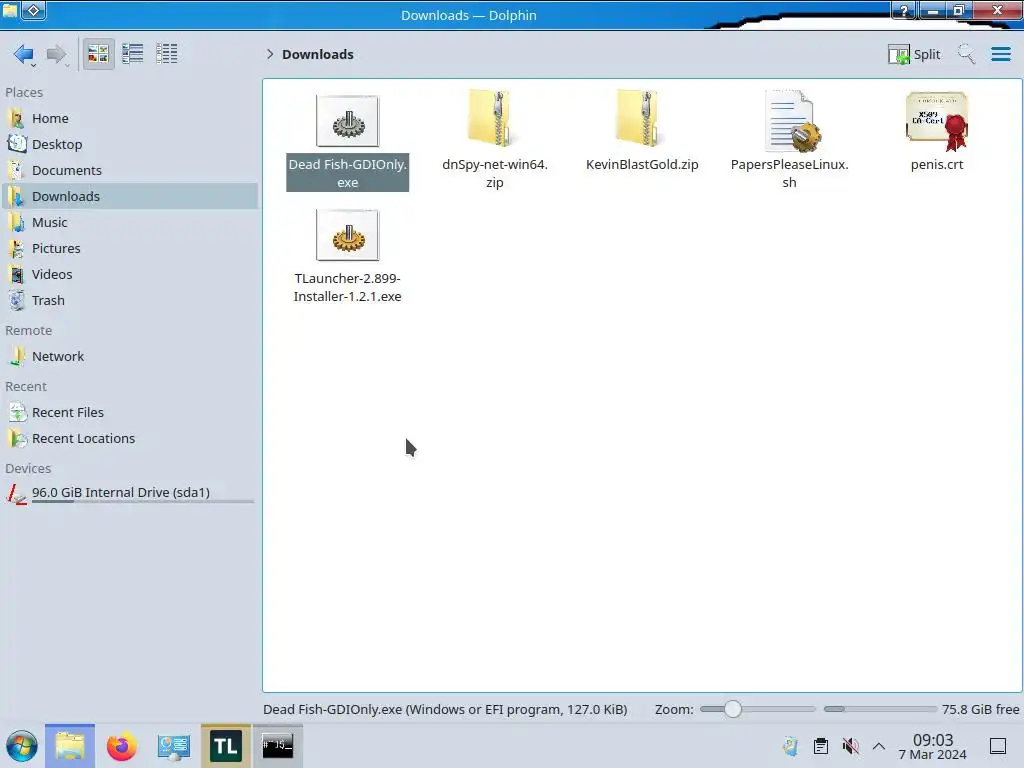Select dnSpy-net-win64.zip archive icon

pos(494,118)
